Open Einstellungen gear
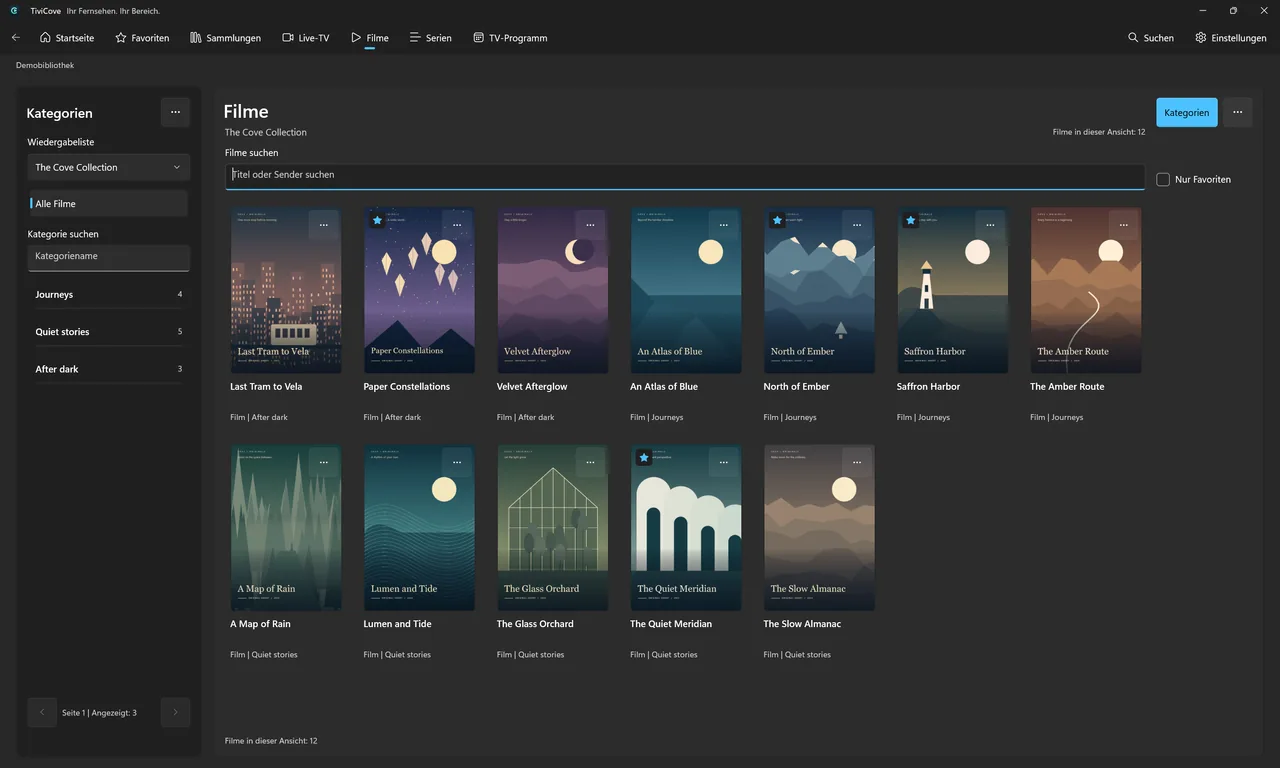The width and height of the screenshot is (1280, 768). pos(1201,38)
